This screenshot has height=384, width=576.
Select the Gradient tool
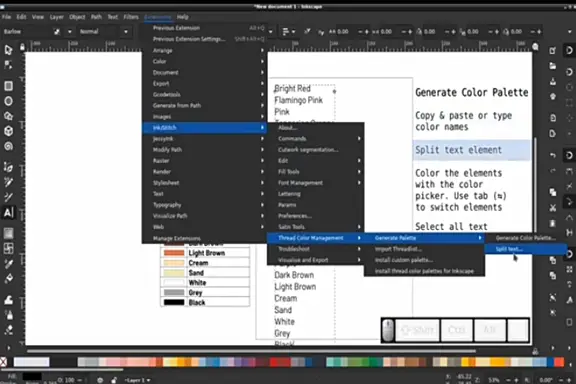8,233
